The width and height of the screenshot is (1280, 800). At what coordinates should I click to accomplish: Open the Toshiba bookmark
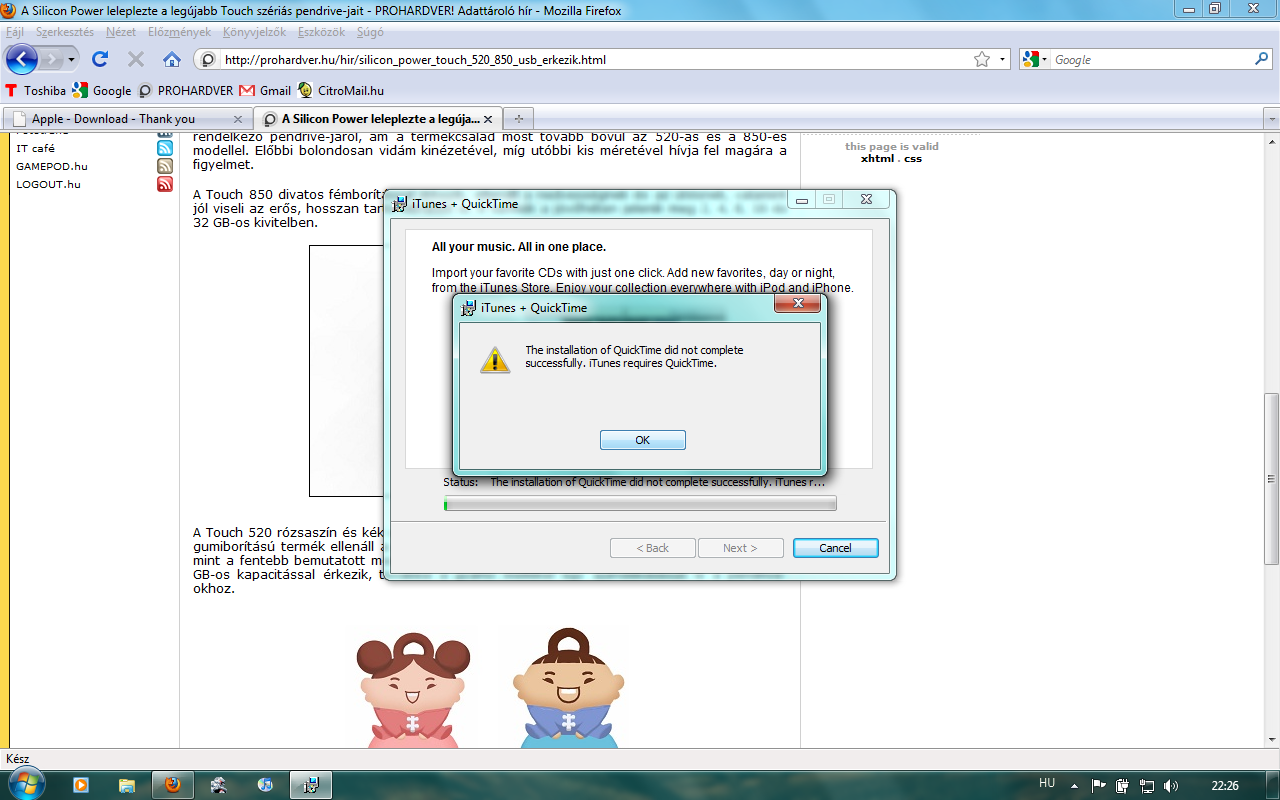pyautogui.click(x=35, y=90)
